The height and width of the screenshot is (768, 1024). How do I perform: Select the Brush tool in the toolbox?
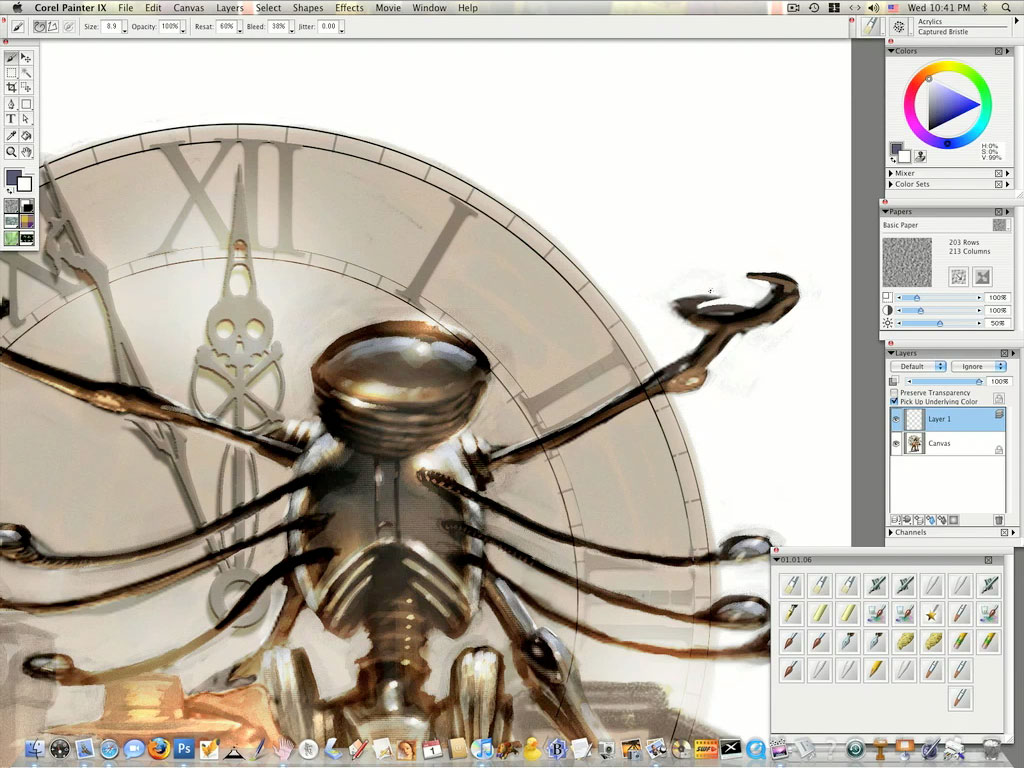tap(11, 58)
